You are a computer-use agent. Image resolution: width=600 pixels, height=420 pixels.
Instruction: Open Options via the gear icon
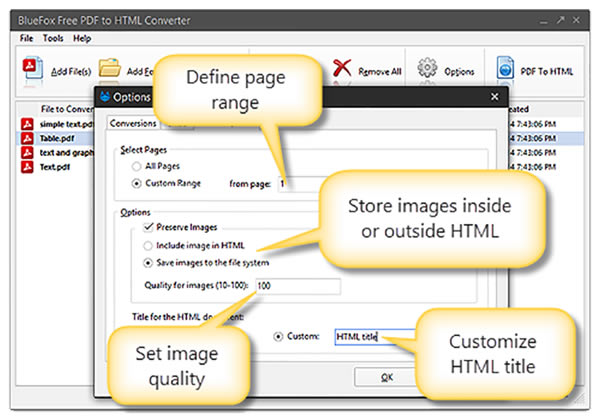tap(430, 70)
